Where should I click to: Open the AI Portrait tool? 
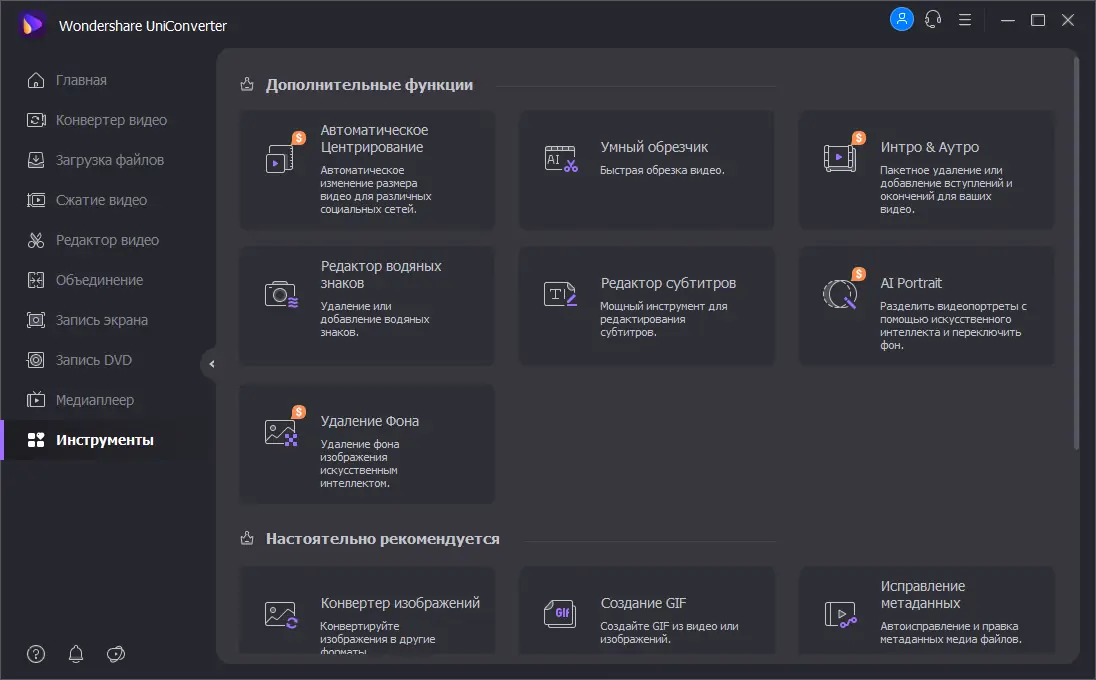pyautogui.click(x=926, y=305)
